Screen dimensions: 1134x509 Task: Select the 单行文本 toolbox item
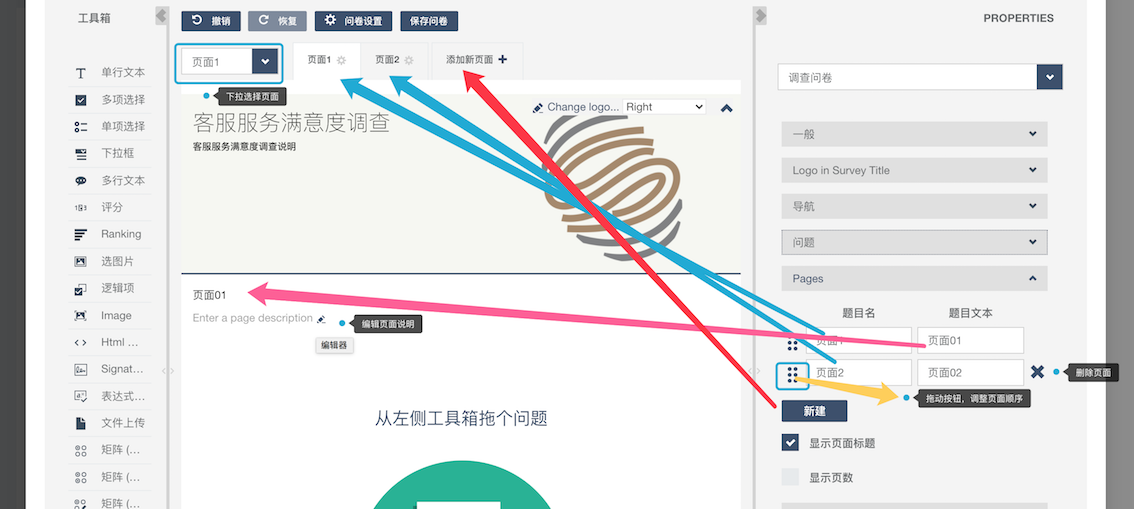tap(110, 73)
